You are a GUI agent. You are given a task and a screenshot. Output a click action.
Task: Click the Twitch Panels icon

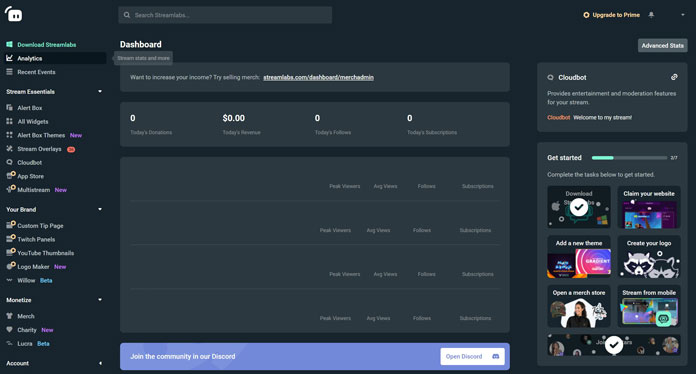click(x=11, y=239)
